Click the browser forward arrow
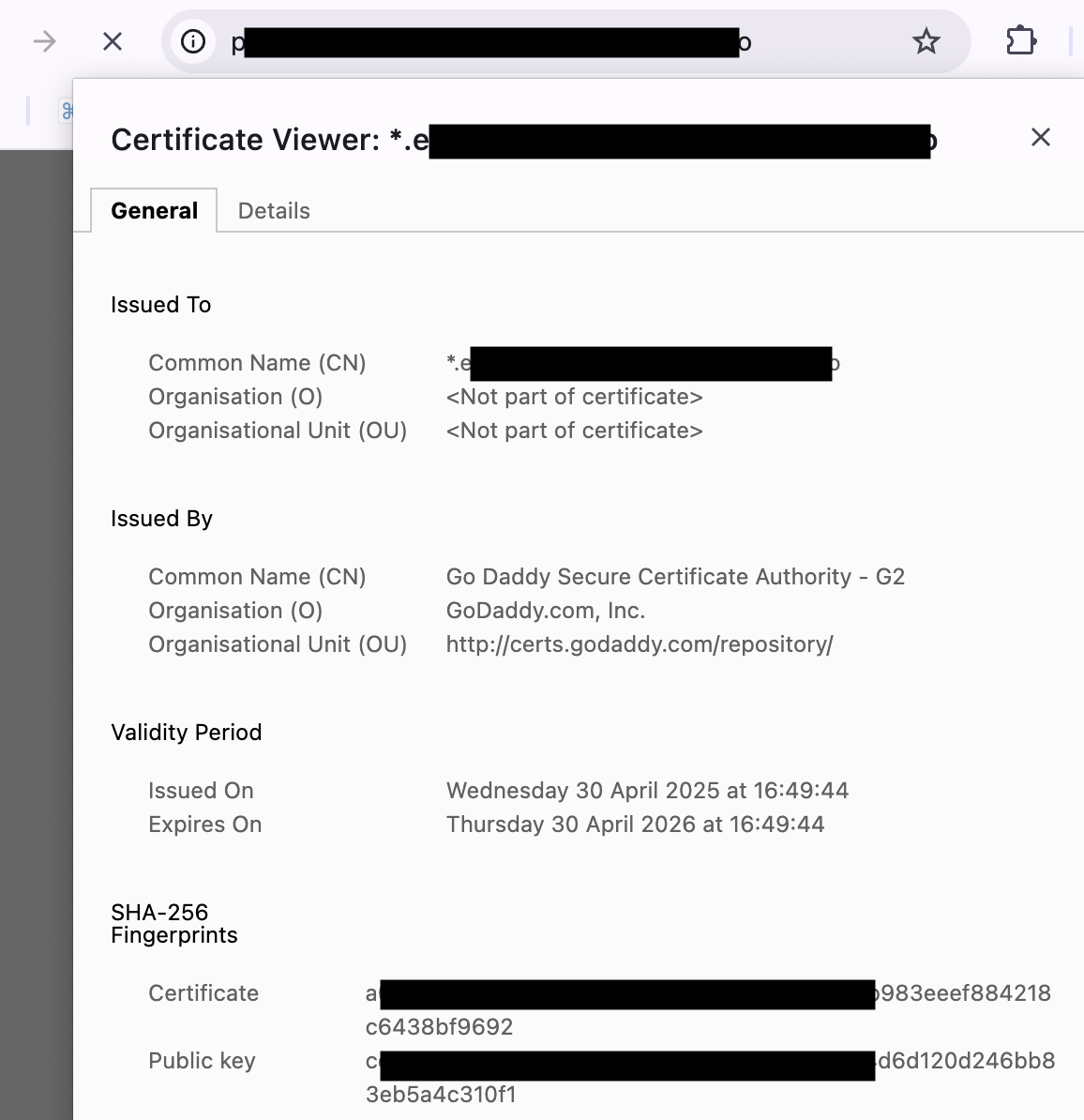Image resolution: width=1084 pixels, height=1120 pixels. click(x=44, y=41)
